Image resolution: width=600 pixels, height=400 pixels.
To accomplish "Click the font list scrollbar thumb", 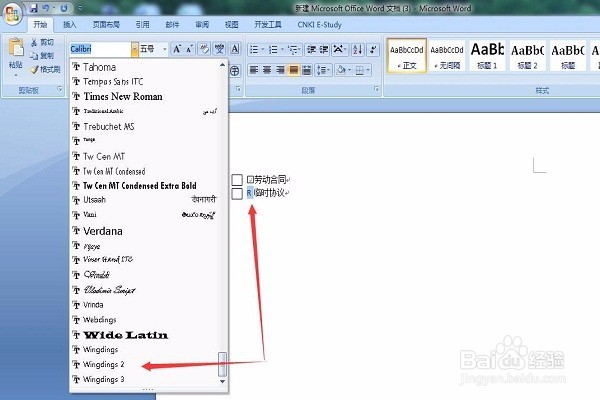I will click(222, 364).
